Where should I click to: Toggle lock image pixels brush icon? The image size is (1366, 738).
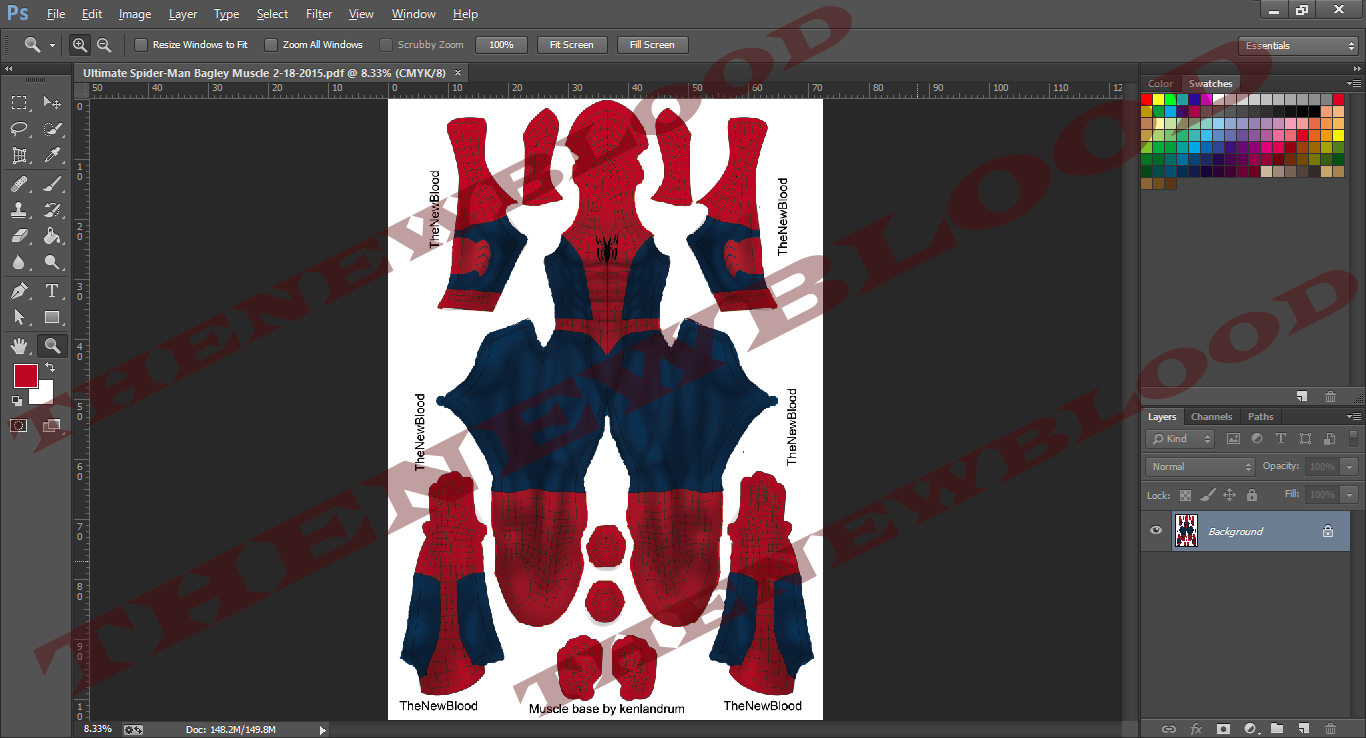pos(1207,495)
